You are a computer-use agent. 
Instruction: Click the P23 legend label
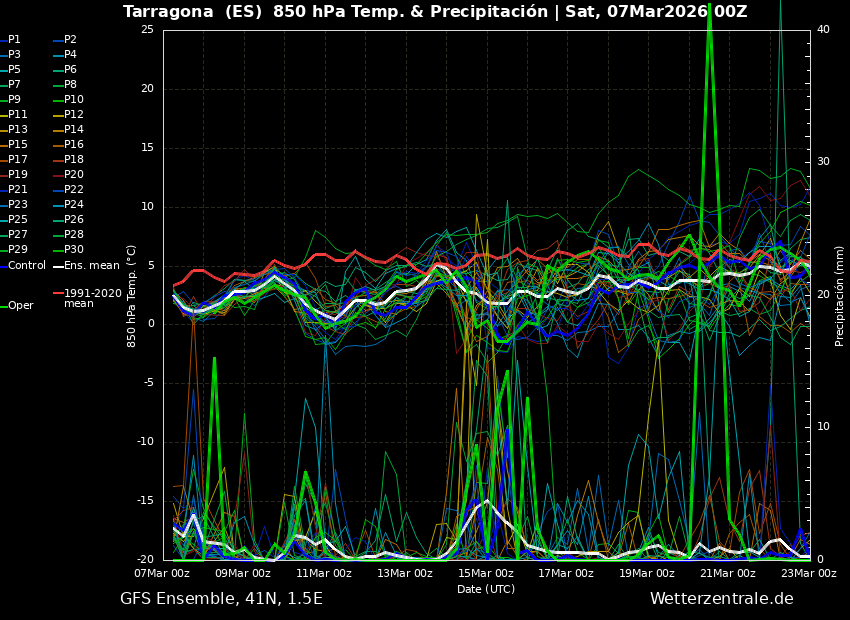point(17,204)
